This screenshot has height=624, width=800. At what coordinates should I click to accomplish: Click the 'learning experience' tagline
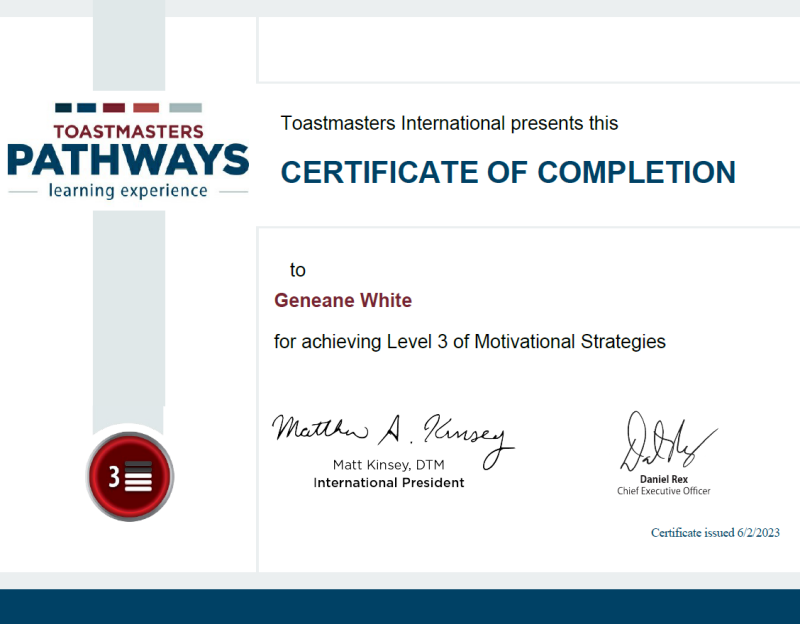(x=128, y=191)
